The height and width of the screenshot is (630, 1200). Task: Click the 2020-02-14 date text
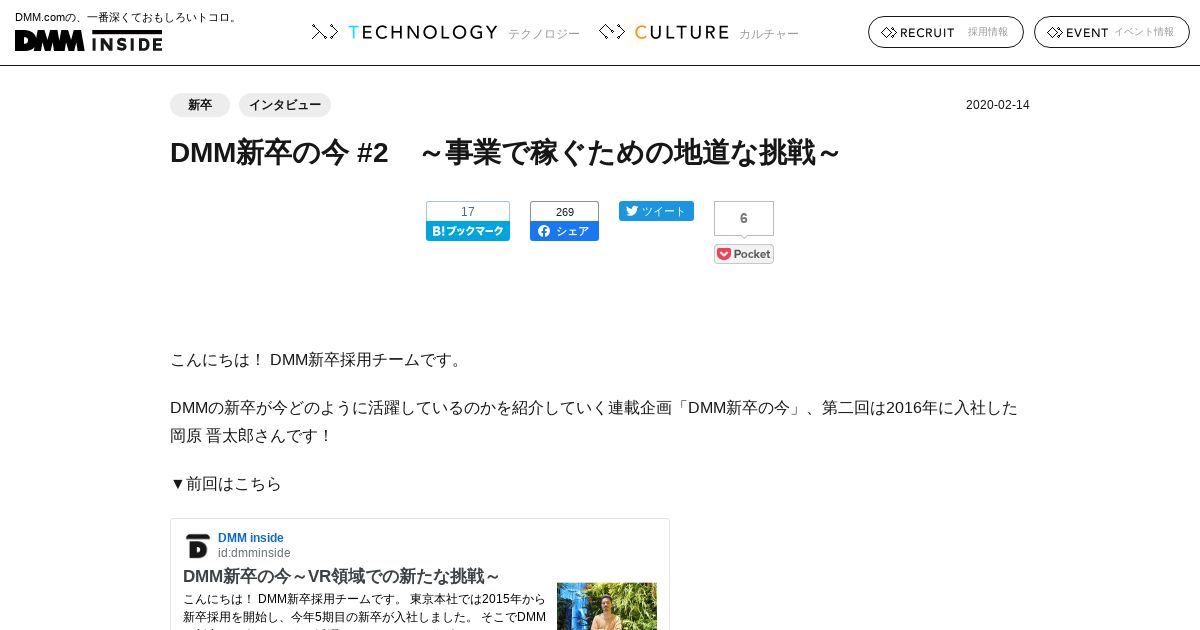[x=997, y=105]
